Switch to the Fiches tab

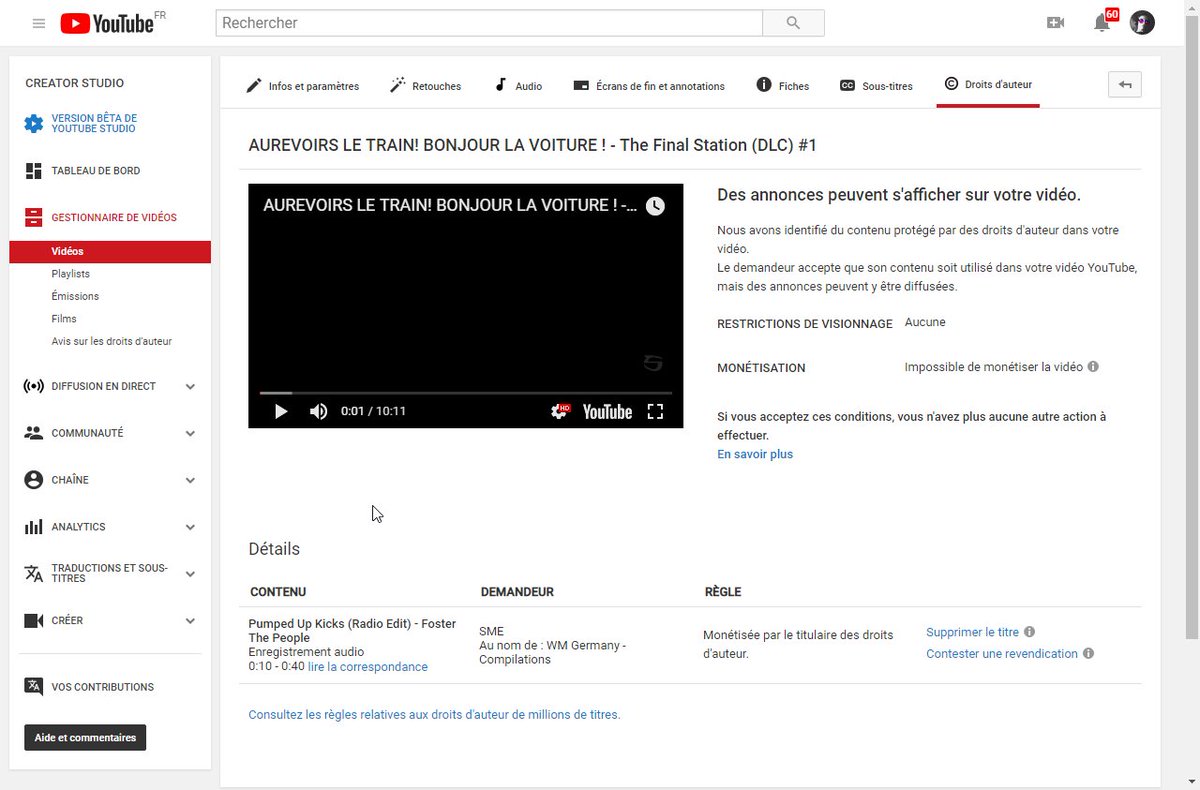[x=783, y=86]
